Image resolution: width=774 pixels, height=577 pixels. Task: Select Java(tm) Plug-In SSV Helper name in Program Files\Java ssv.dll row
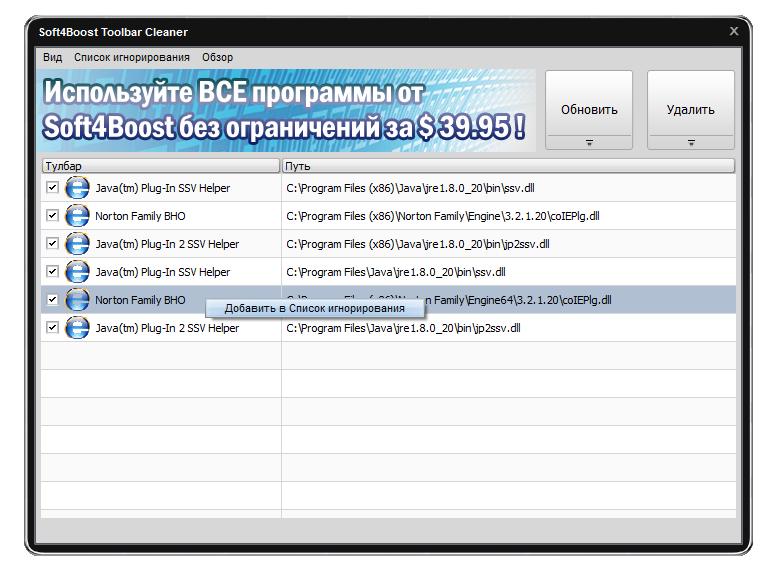pos(162,272)
